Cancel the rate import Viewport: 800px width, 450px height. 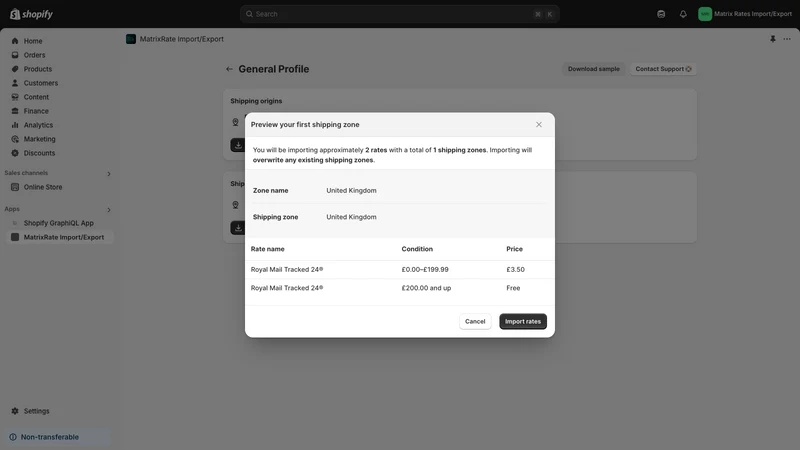pyautogui.click(x=475, y=321)
